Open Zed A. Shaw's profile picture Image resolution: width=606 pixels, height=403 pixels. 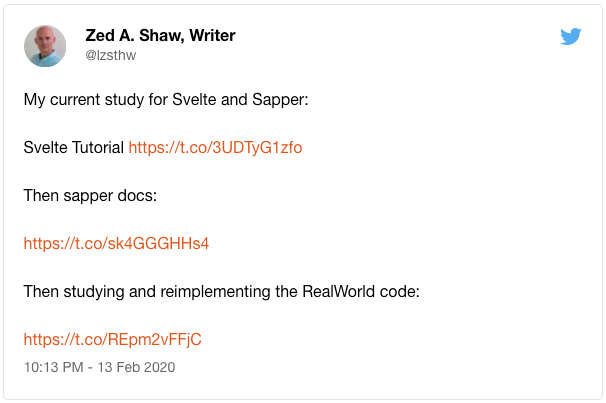tap(45, 46)
